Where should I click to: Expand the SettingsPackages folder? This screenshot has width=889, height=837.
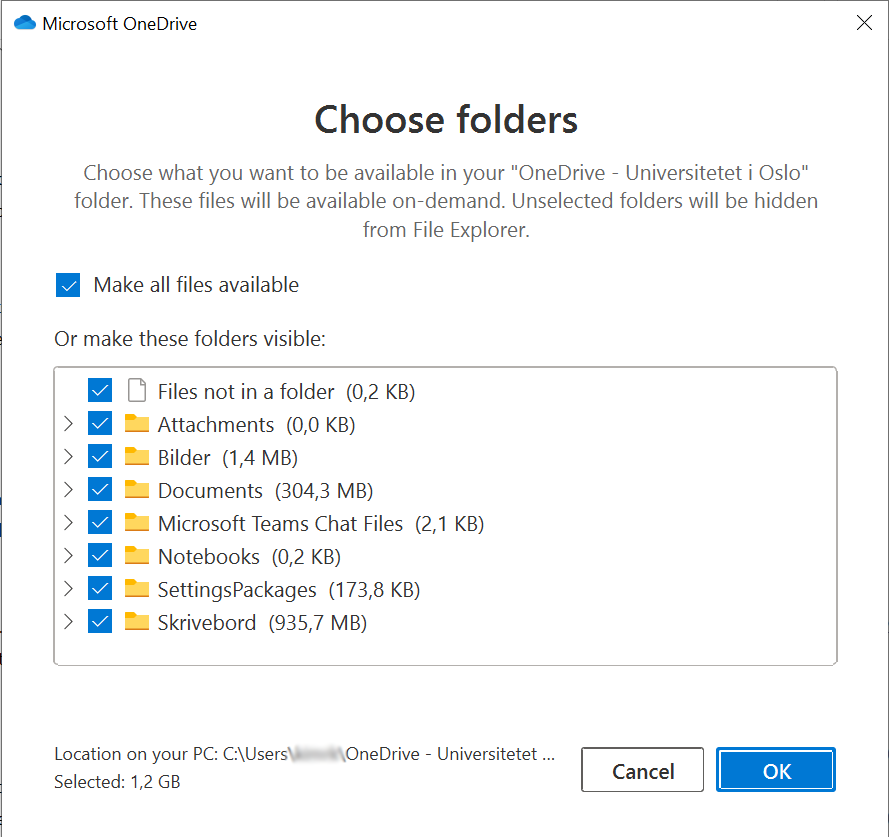coord(69,589)
